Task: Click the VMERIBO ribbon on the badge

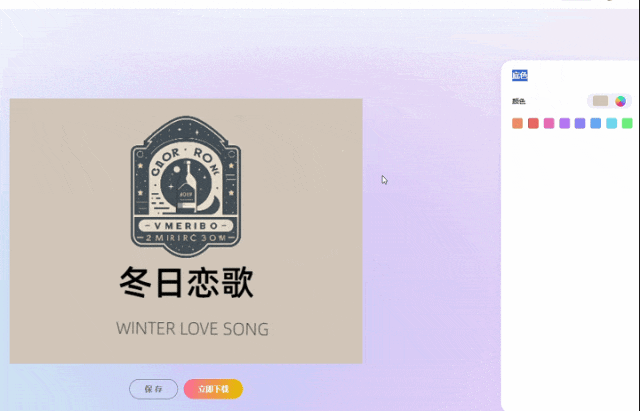Action: 186,226
